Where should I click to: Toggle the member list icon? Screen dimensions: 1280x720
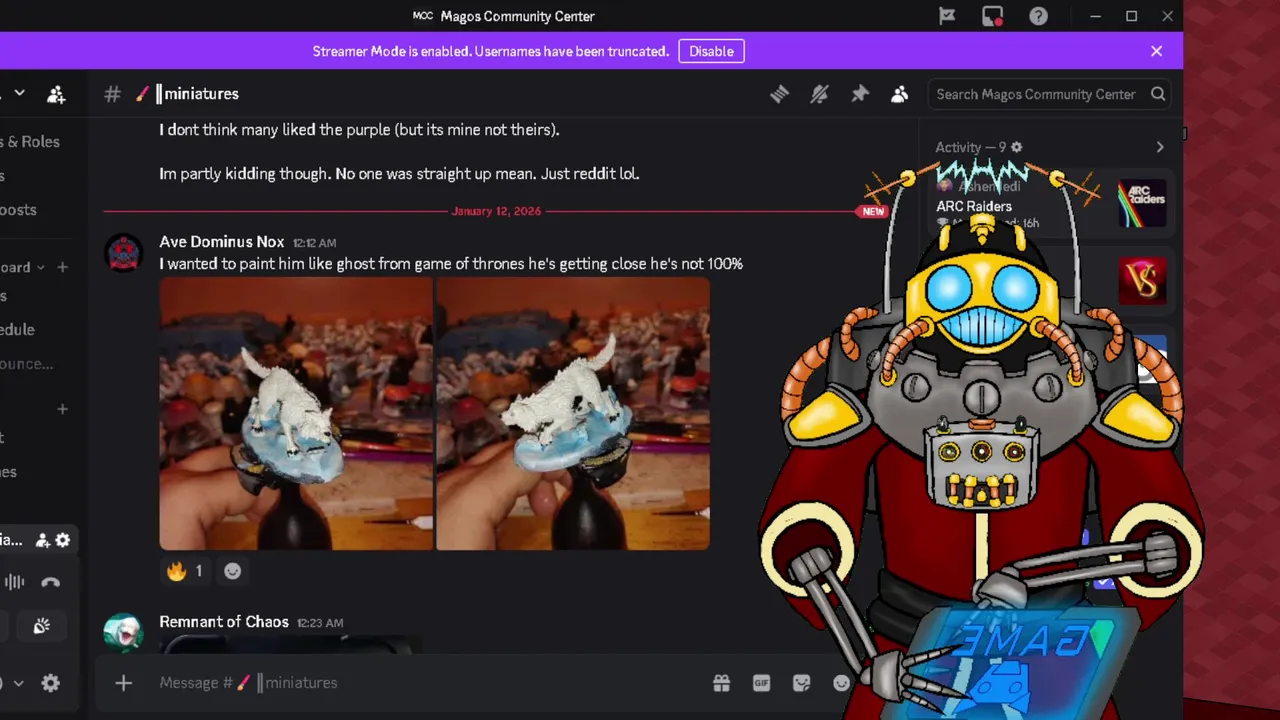coord(900,94)
